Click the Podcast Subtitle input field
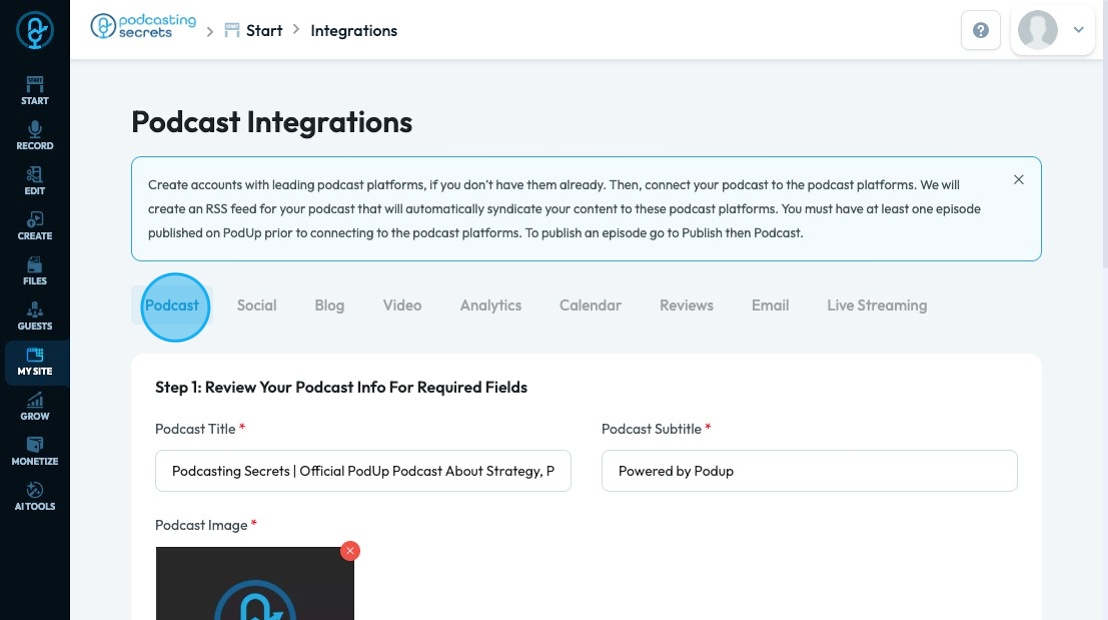1108x620 pixels. pyautogui.click(x=809, y=471)
